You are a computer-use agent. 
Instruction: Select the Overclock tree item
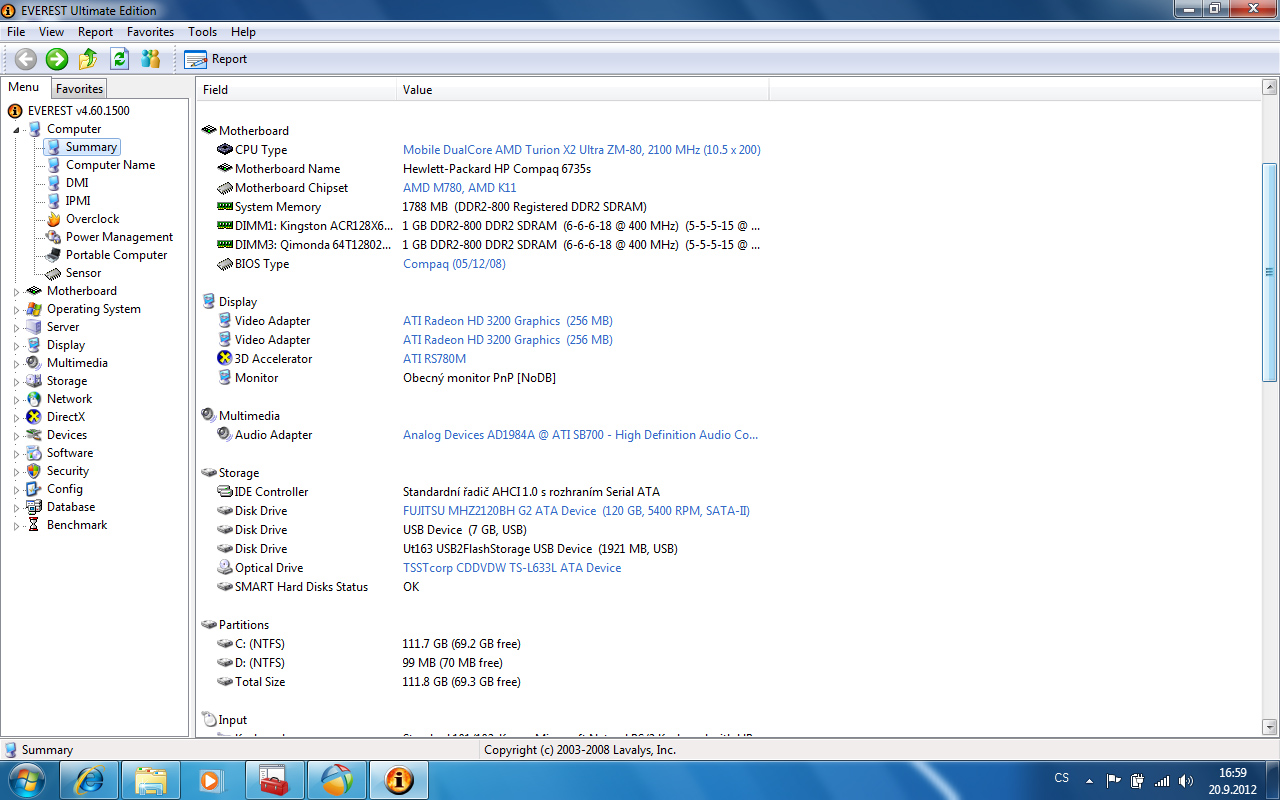pos(92,219)
